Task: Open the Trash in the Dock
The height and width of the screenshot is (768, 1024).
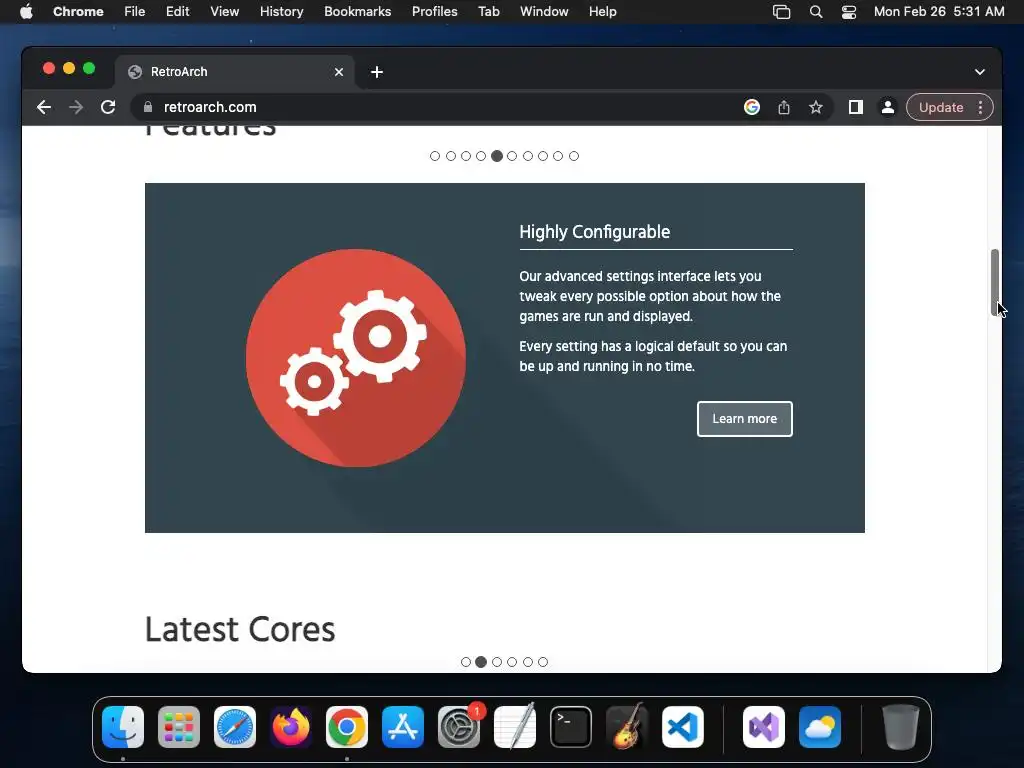Action: (x=901, y=727)
